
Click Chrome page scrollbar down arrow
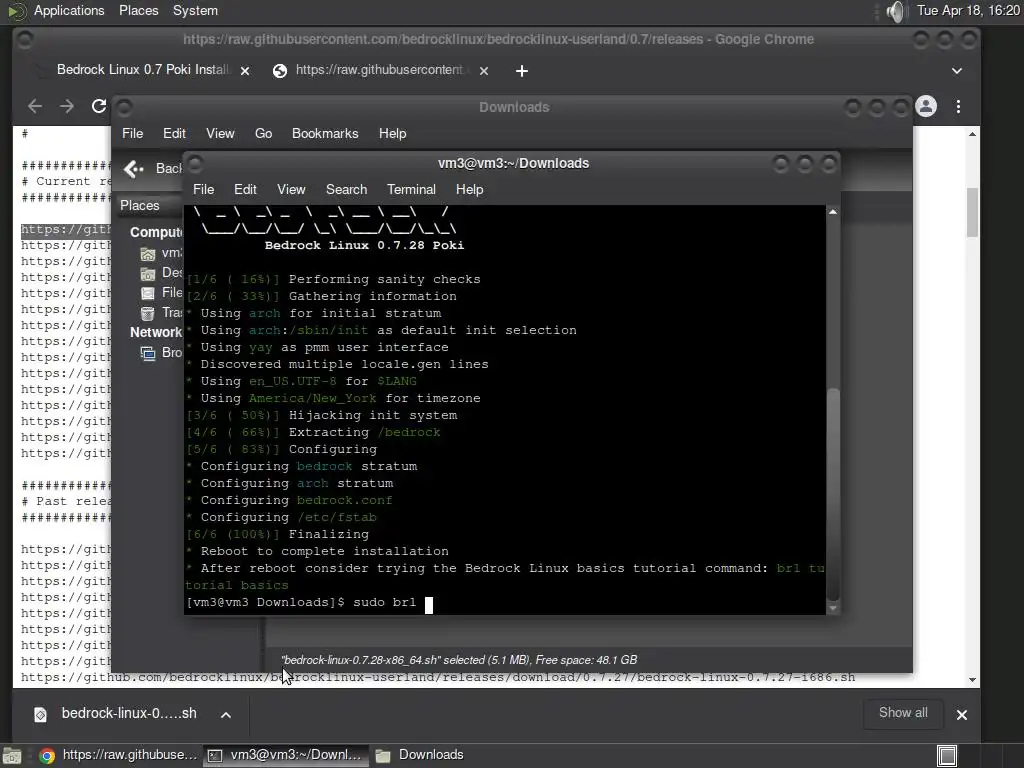click(x=972, y=680)
